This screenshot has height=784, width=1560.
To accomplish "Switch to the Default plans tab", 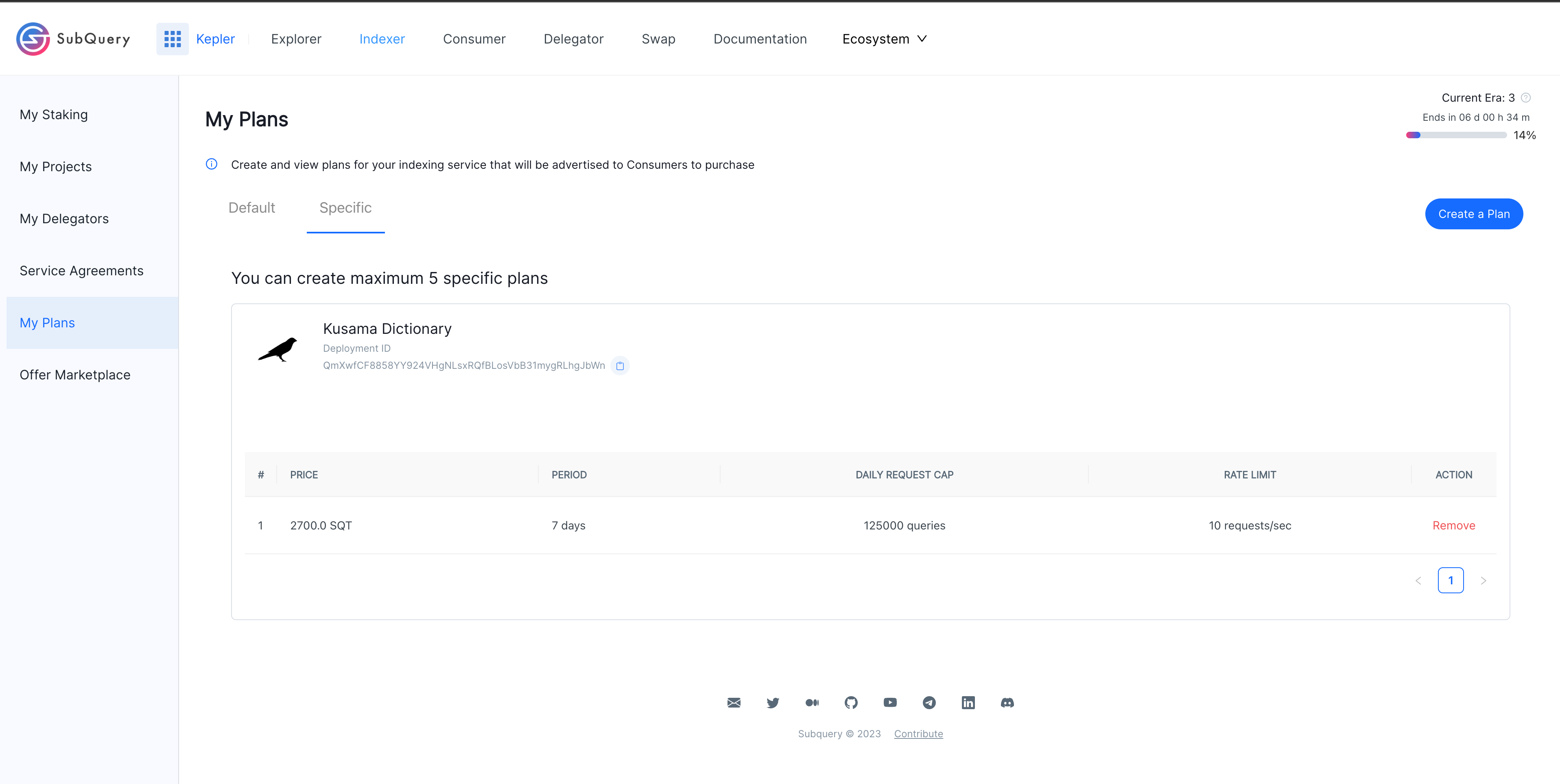I will pyautogui.click(x=252, y=208).
